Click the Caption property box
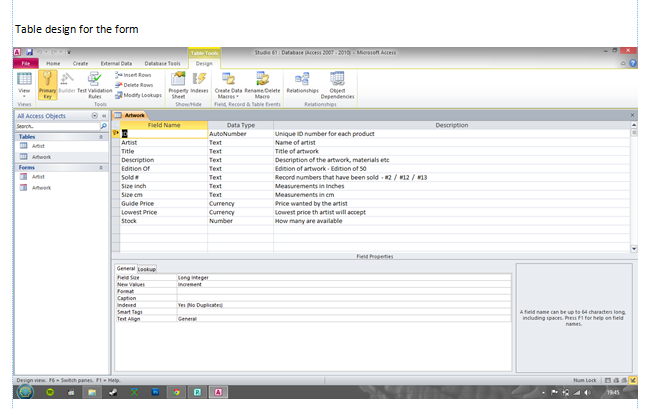This screenshot has width=646, height=409. (344, 298)
